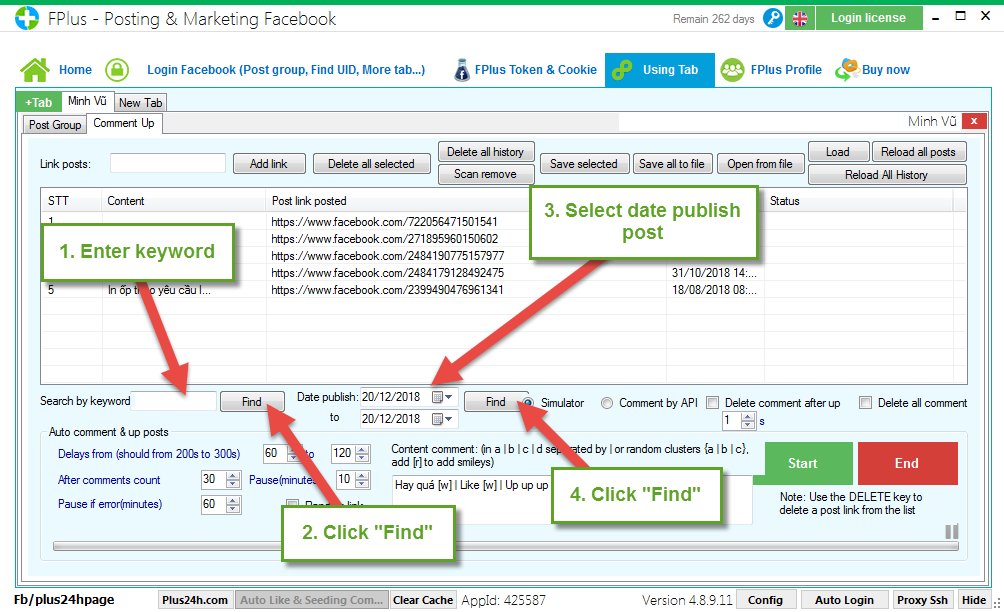Select the post link ending 271895960150602
The image size is (1004, 612).
point(384,239)
